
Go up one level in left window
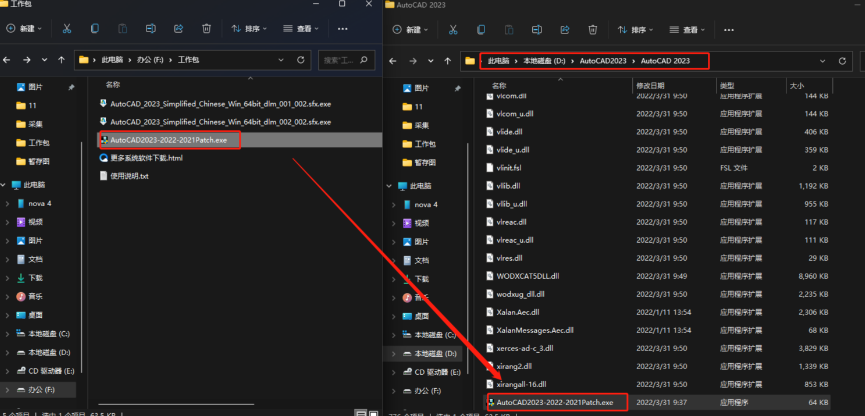[x=61, y=60]
